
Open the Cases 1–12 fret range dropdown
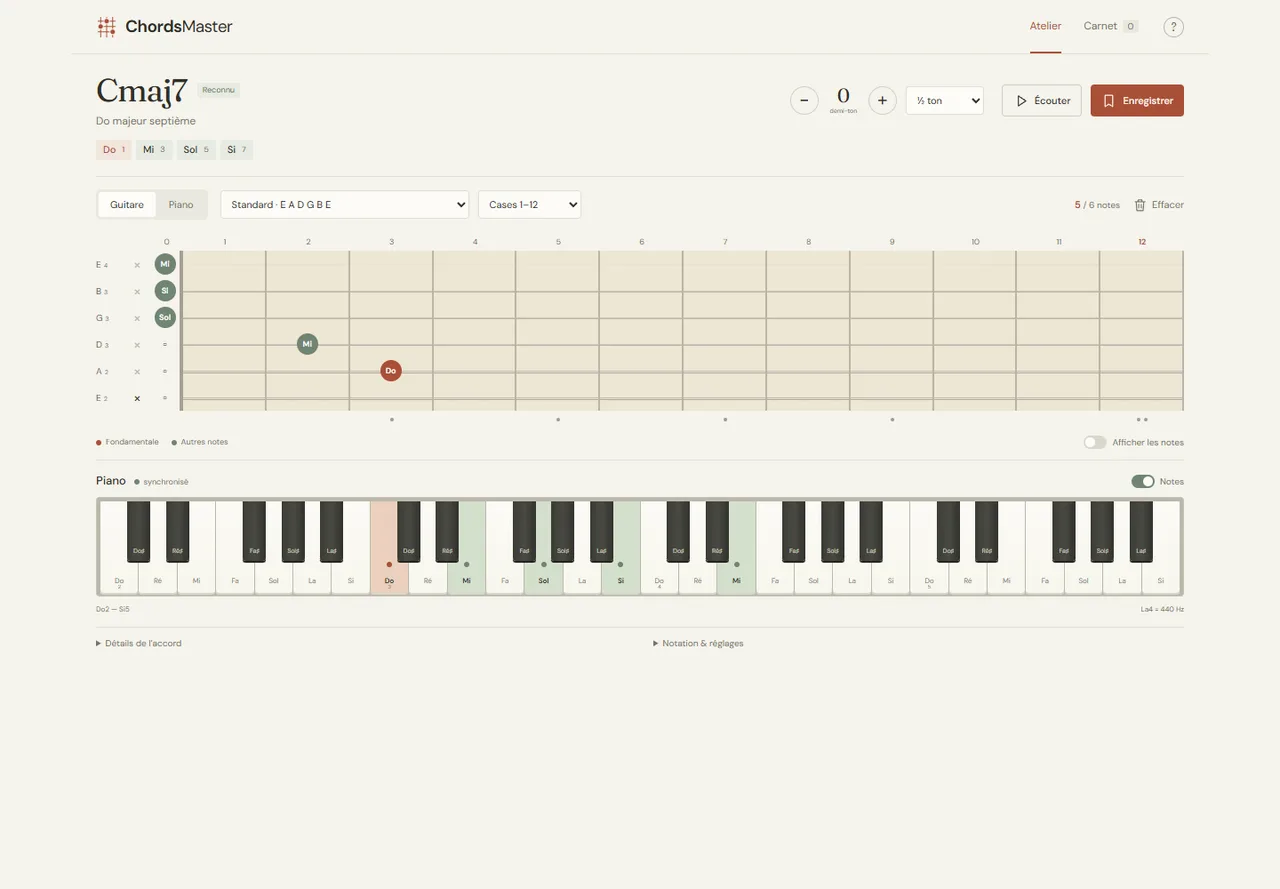530,205
